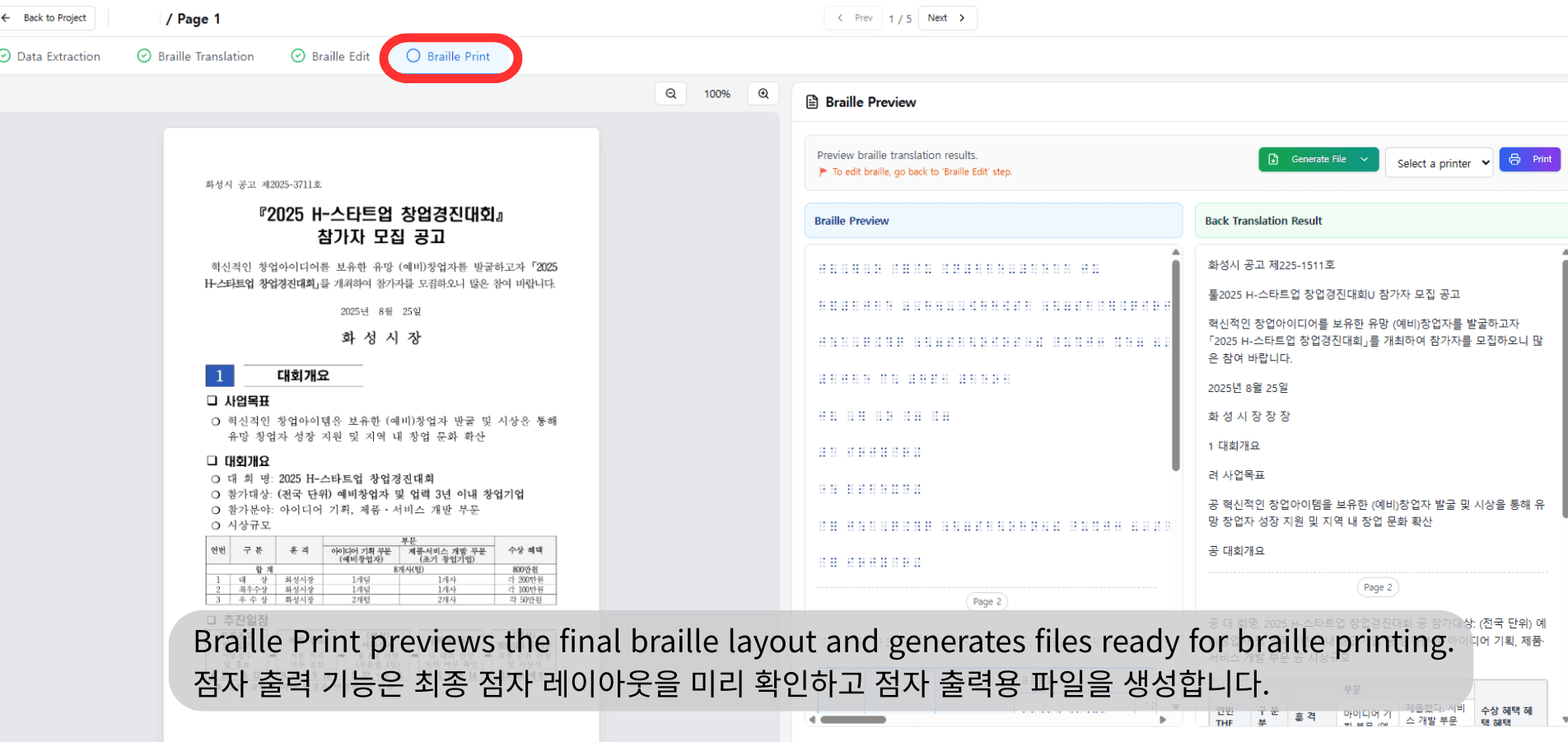Click the 100% zoom level indicator
The image size is (1568, 742).
(x=717, y=94)
